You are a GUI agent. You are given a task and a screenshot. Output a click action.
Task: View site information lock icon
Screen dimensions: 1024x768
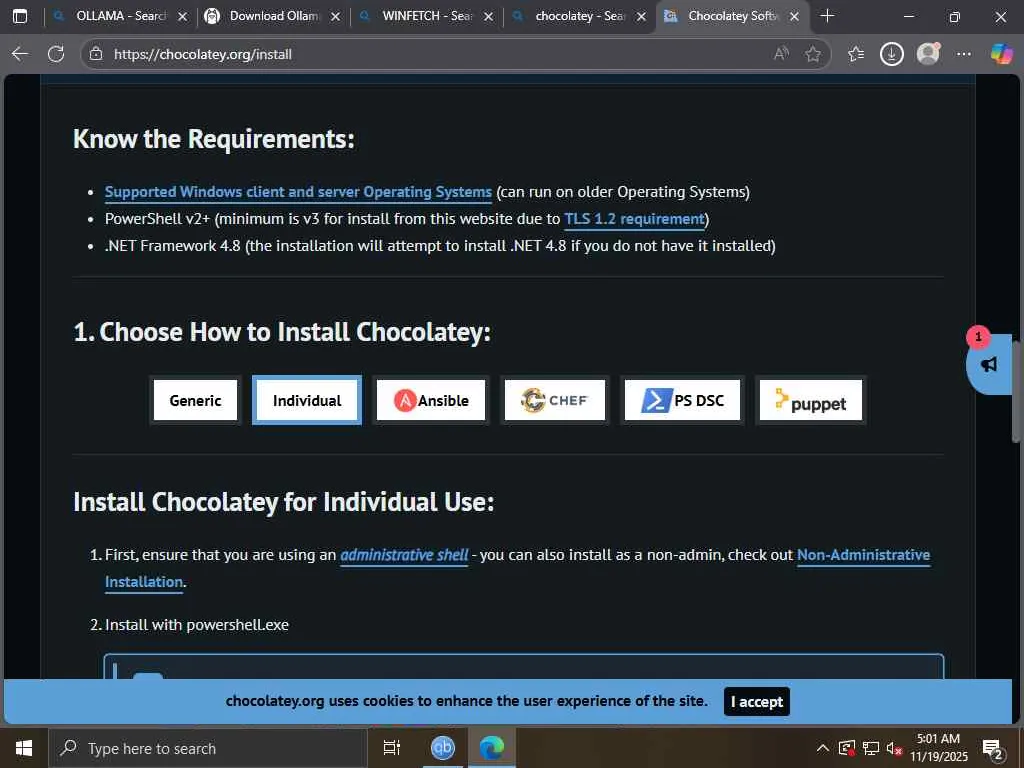click(96, 54)
